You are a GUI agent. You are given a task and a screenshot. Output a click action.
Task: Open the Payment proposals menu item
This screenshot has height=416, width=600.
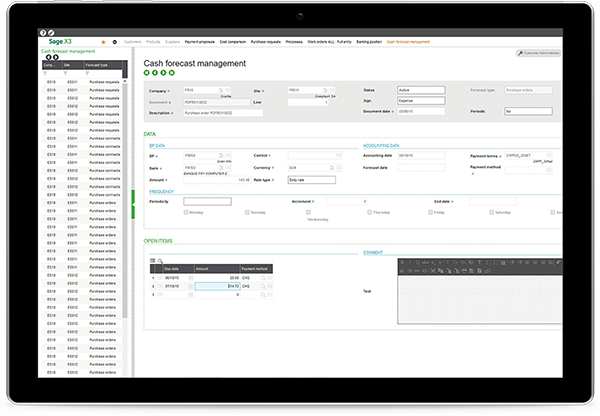(200, 42)
